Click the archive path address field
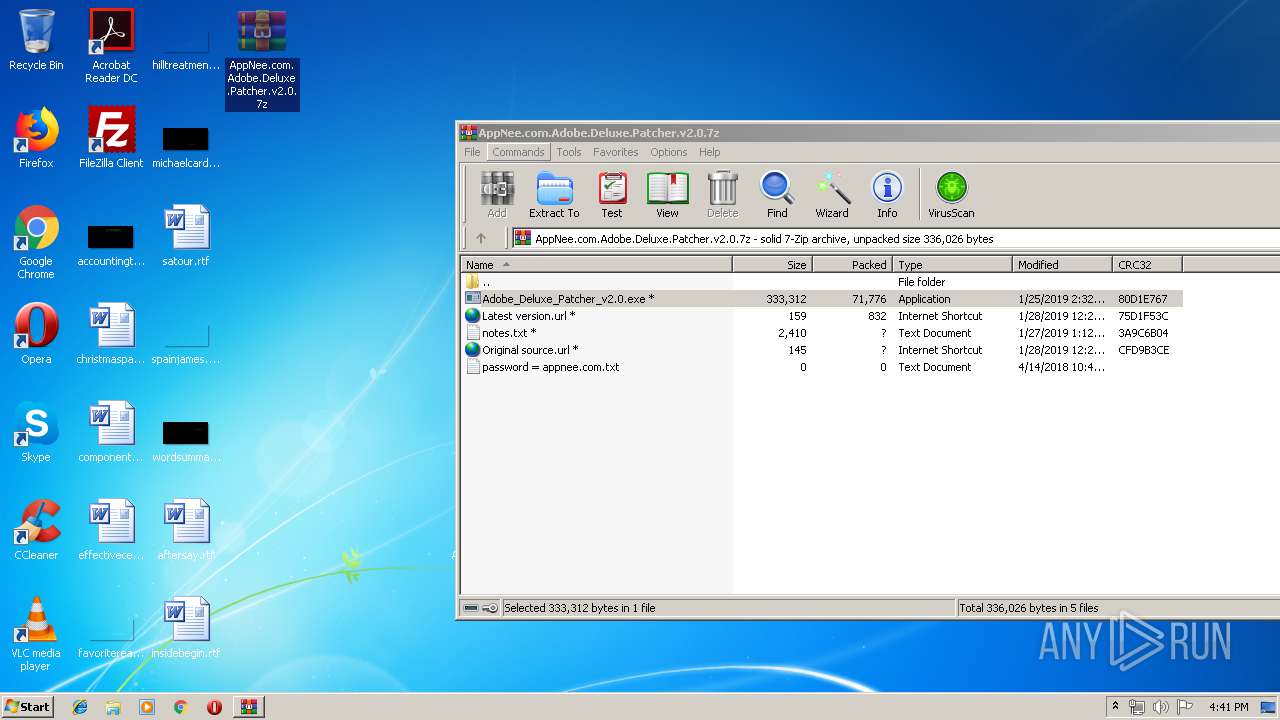The height and width of the screenshot is (720, 1280). (895, 238)
